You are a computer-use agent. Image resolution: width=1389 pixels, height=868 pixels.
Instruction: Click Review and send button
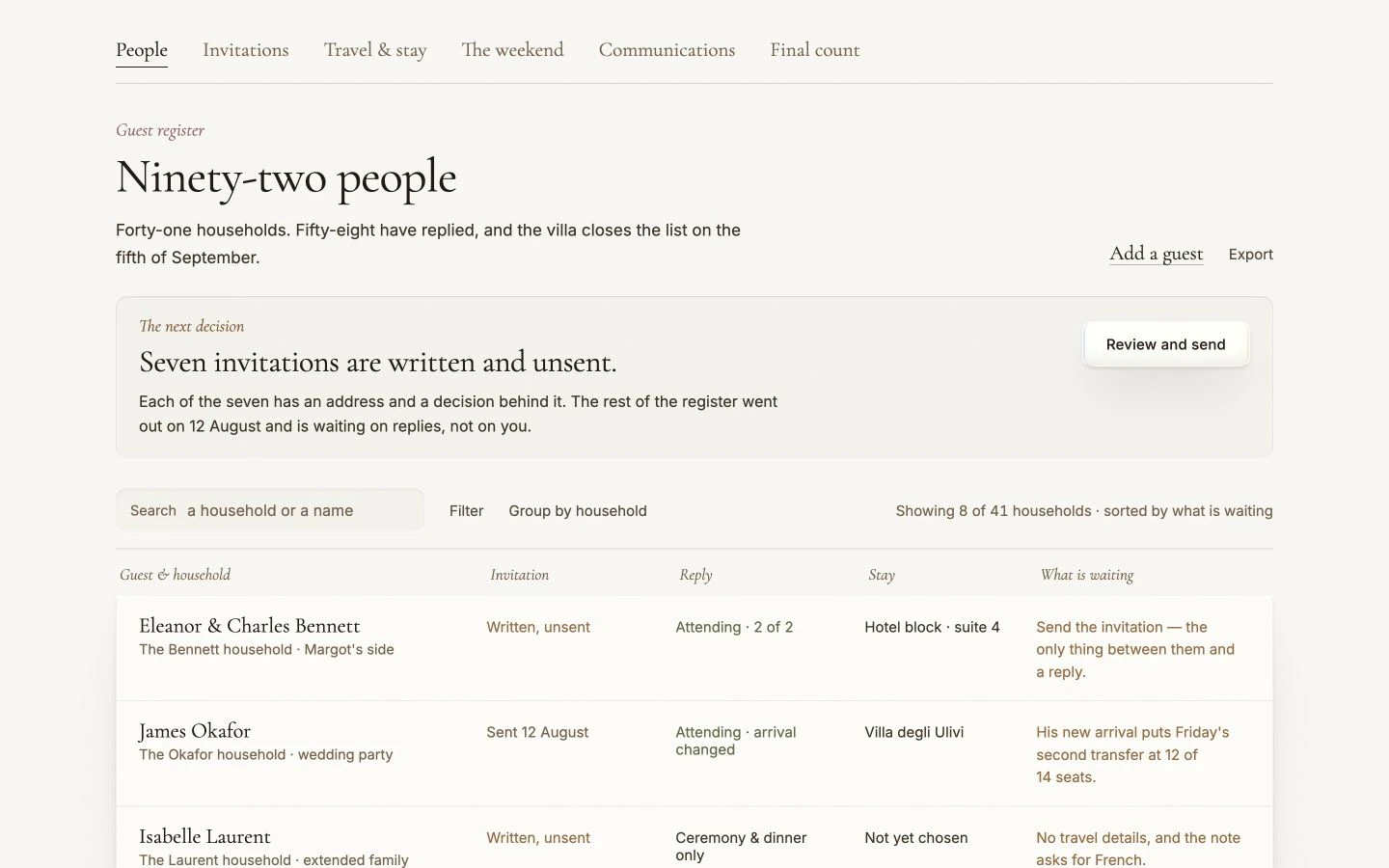[1166, 344]
